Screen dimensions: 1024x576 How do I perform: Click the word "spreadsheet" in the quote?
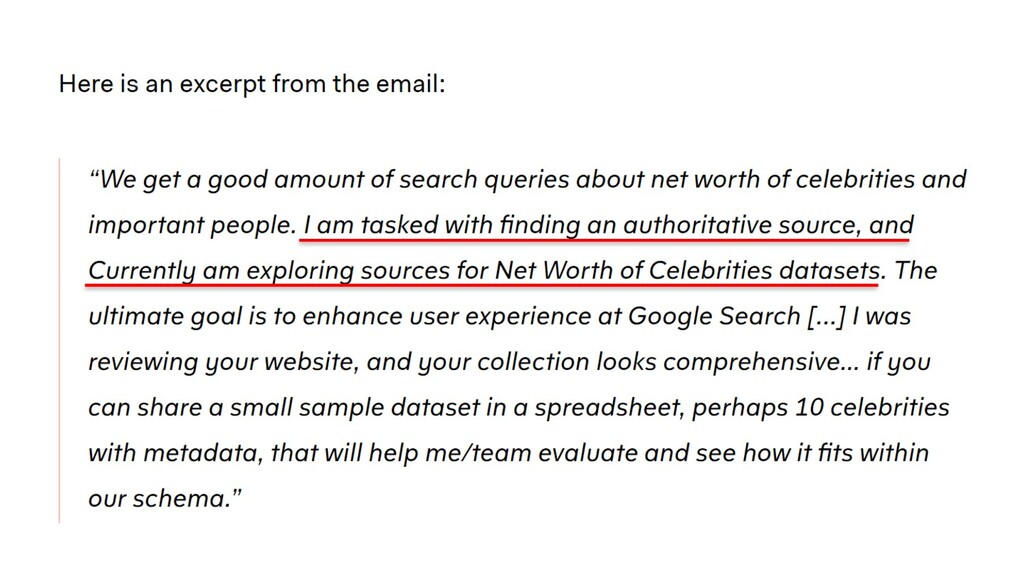pos(609,408)
